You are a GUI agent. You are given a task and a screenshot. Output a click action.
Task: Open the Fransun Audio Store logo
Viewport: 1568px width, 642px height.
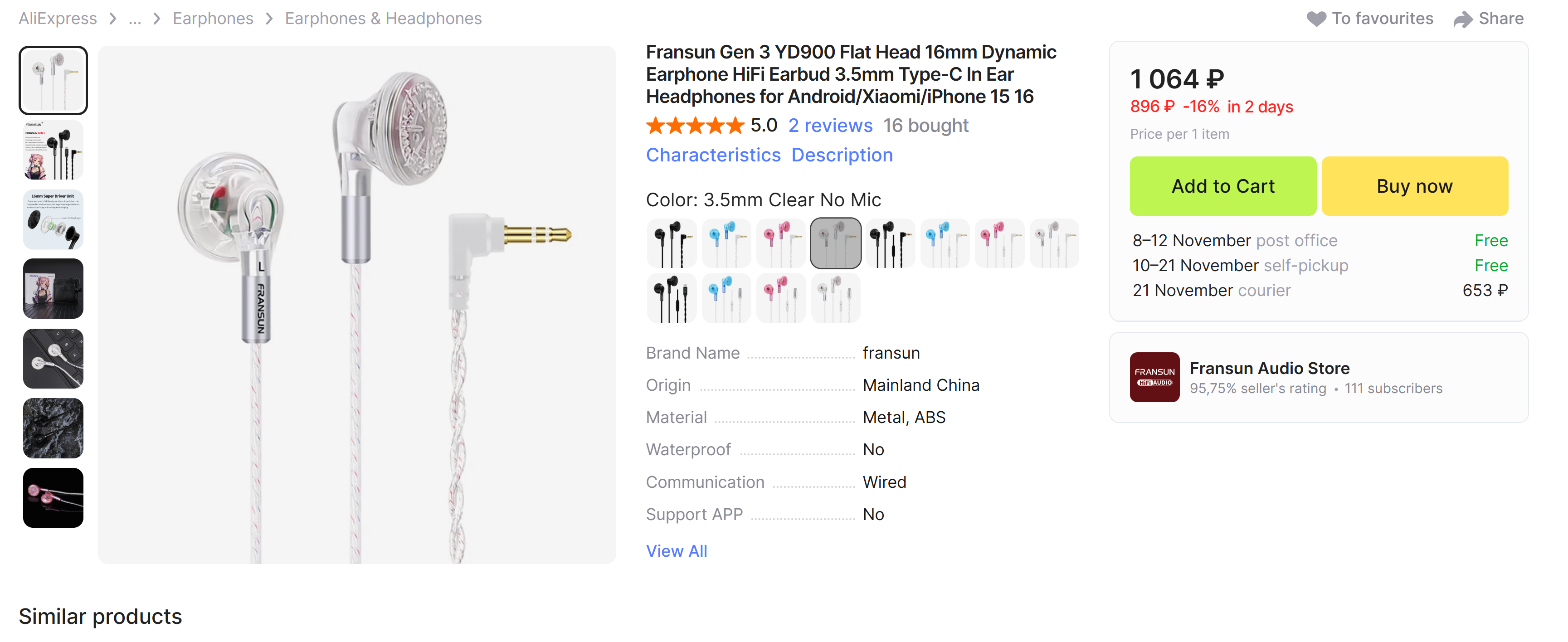[x=1154, y=377]
